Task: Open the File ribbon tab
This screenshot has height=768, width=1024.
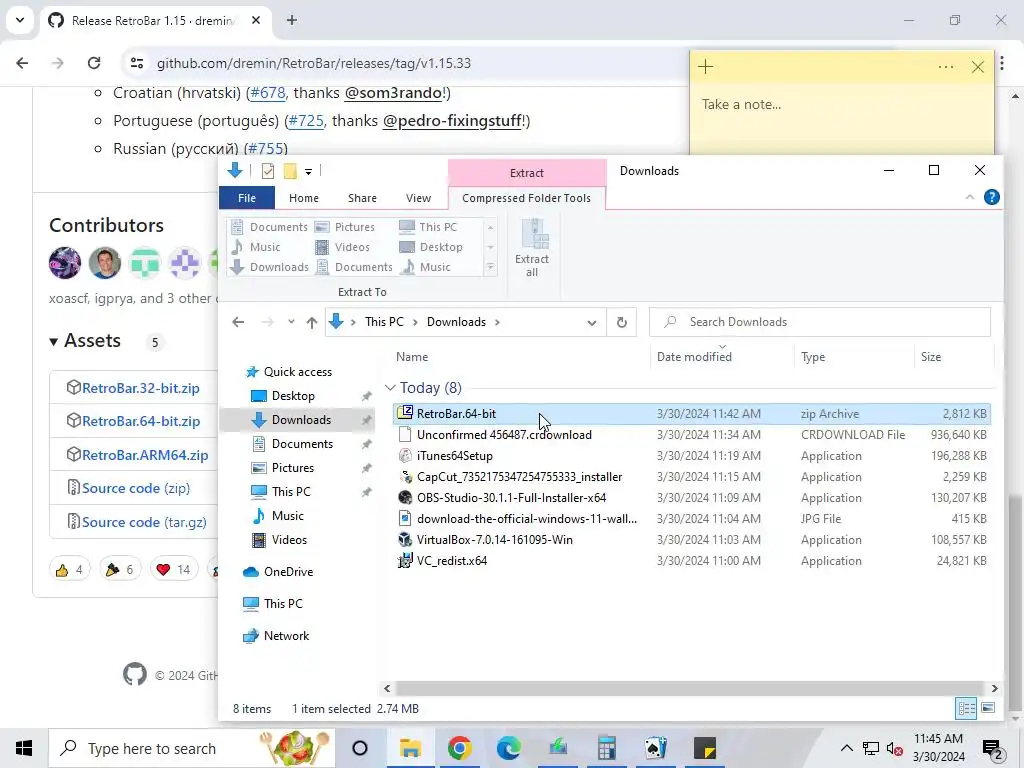Action: [247, 198]
